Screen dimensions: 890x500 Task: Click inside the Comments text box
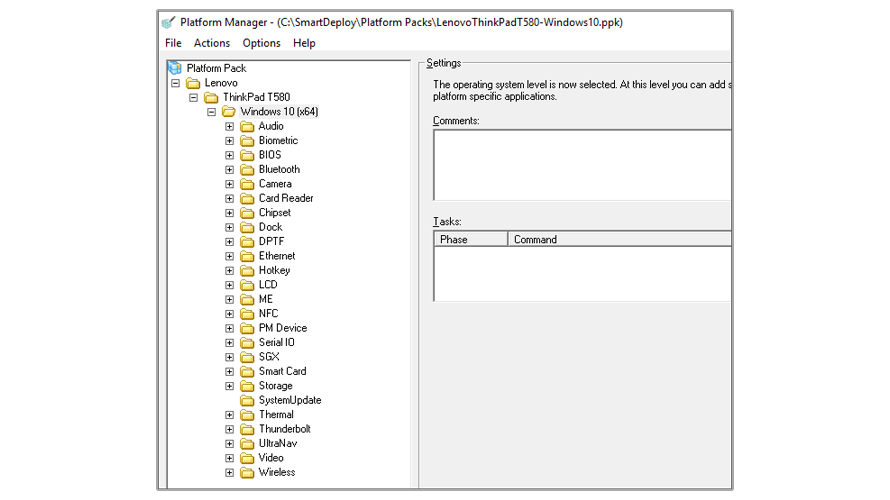(580, 165)
